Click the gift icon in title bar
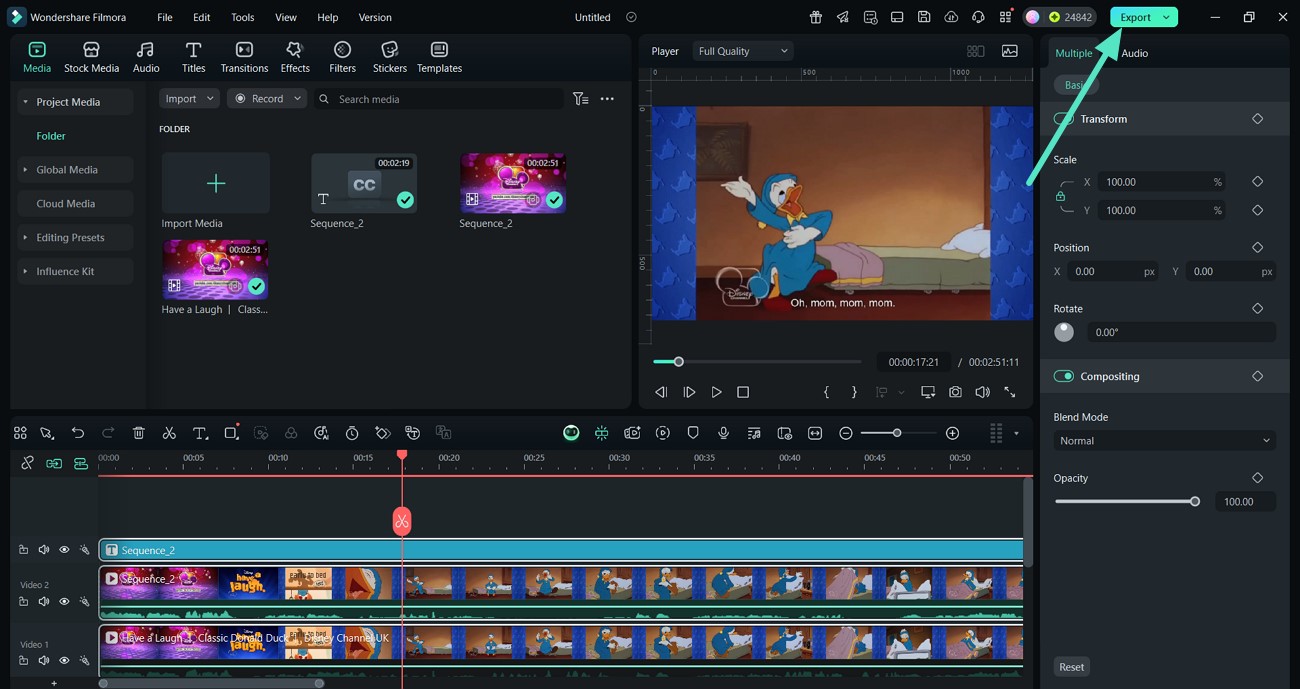Image resolution: width=1300 pixels, height=689 pixels. [x=816, y=17]
